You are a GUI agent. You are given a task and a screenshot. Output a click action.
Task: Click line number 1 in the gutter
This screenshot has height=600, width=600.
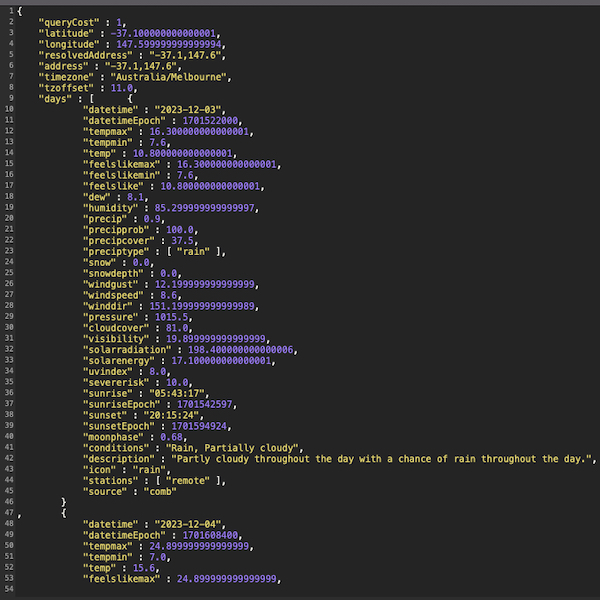[x=9, y=9]
